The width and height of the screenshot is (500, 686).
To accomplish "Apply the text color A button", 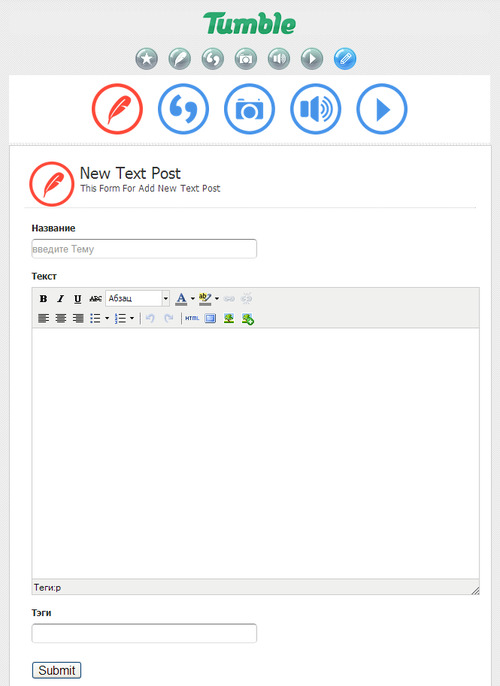I will click(x=181, y=299).
